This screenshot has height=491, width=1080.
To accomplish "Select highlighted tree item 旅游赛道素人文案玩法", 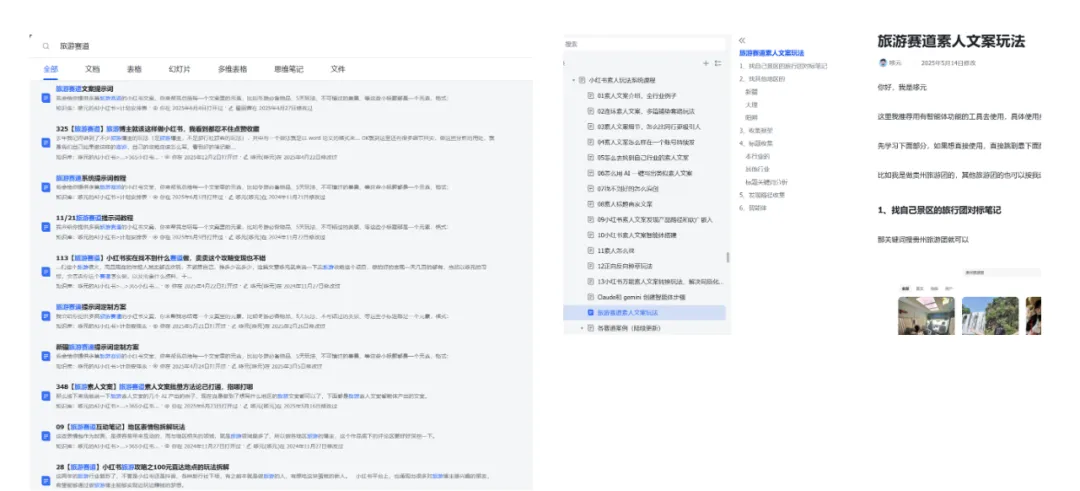I will point(645,313).
